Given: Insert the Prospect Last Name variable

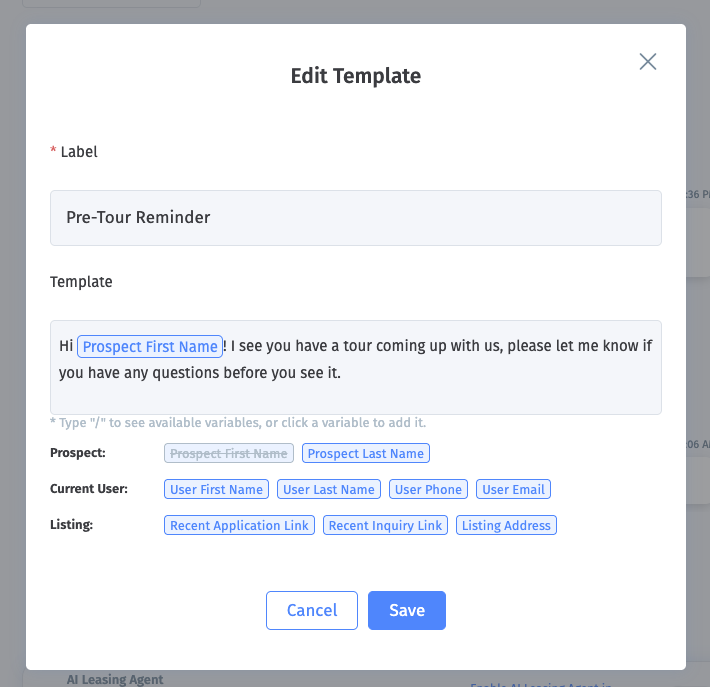Looking at the screenshot, I should click(366, 454).
